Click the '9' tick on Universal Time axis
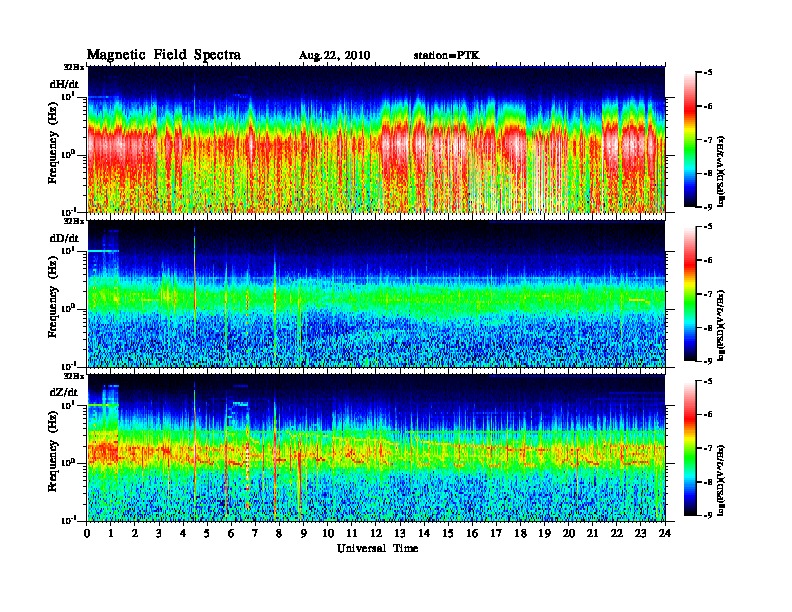 pyautogui.click(x=304, y=534)
